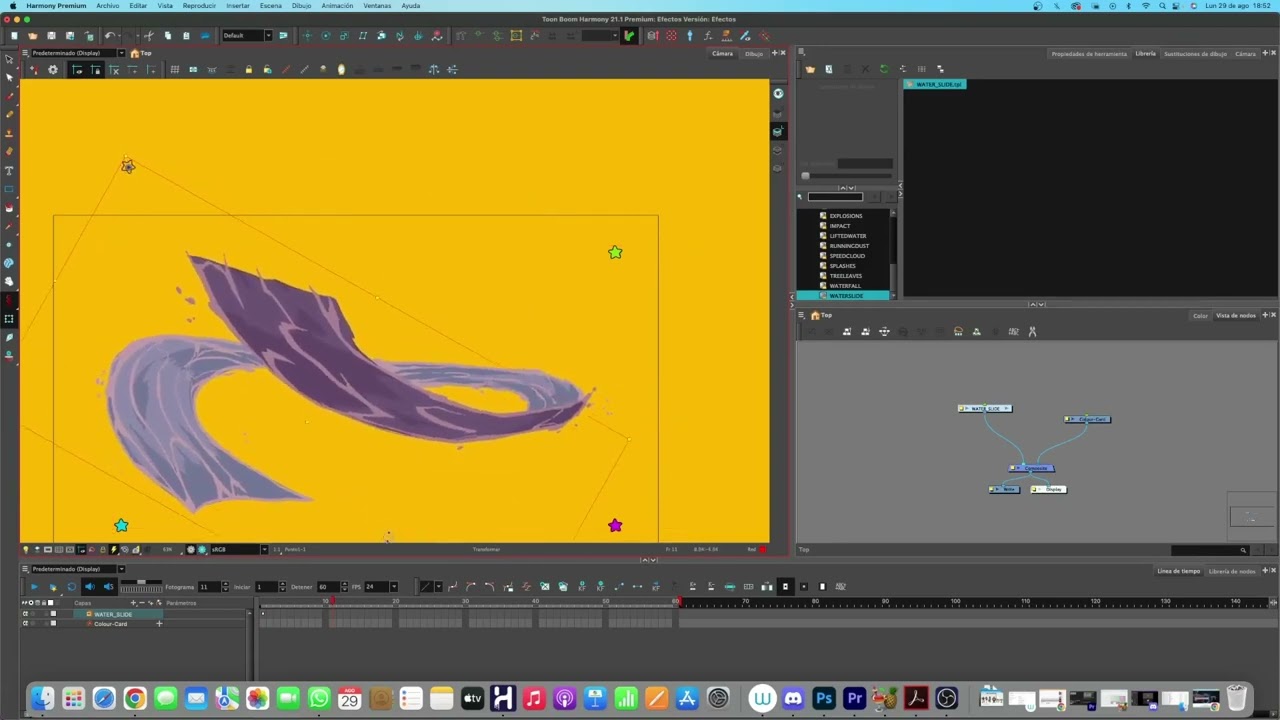
Task: Select the EXPLOSIONS library folder
Action: coord(846,216)
